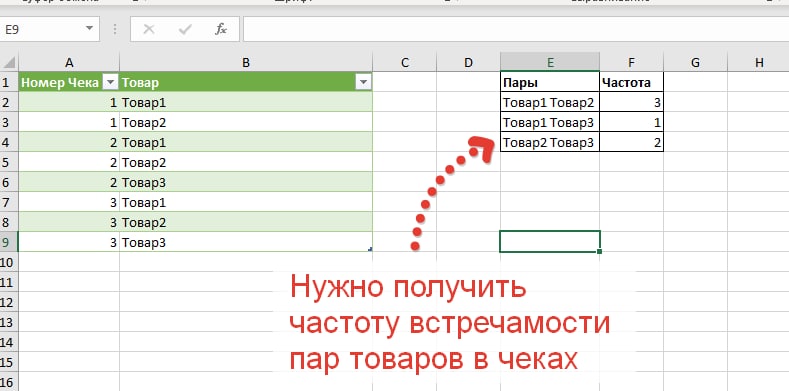The image size is (789, 391).
Task: Click cell B8 containing Товар2
Action: pos(246,222)
